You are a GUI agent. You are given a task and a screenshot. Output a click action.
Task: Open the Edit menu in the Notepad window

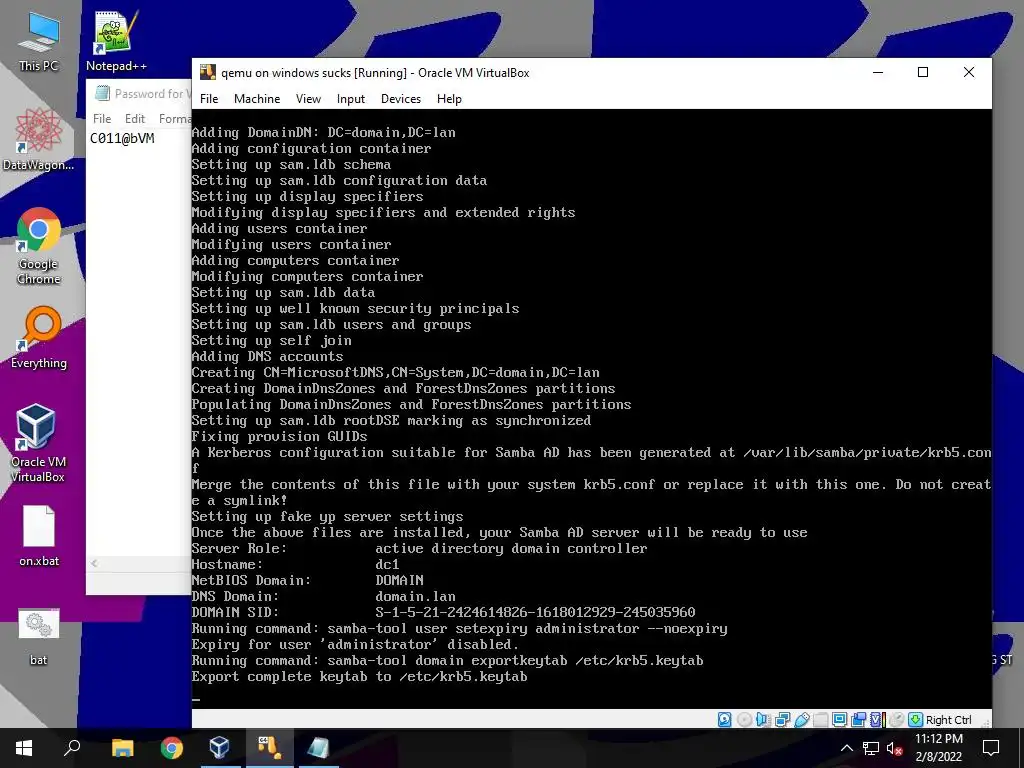pyautogui.click(x=135, y=119)
